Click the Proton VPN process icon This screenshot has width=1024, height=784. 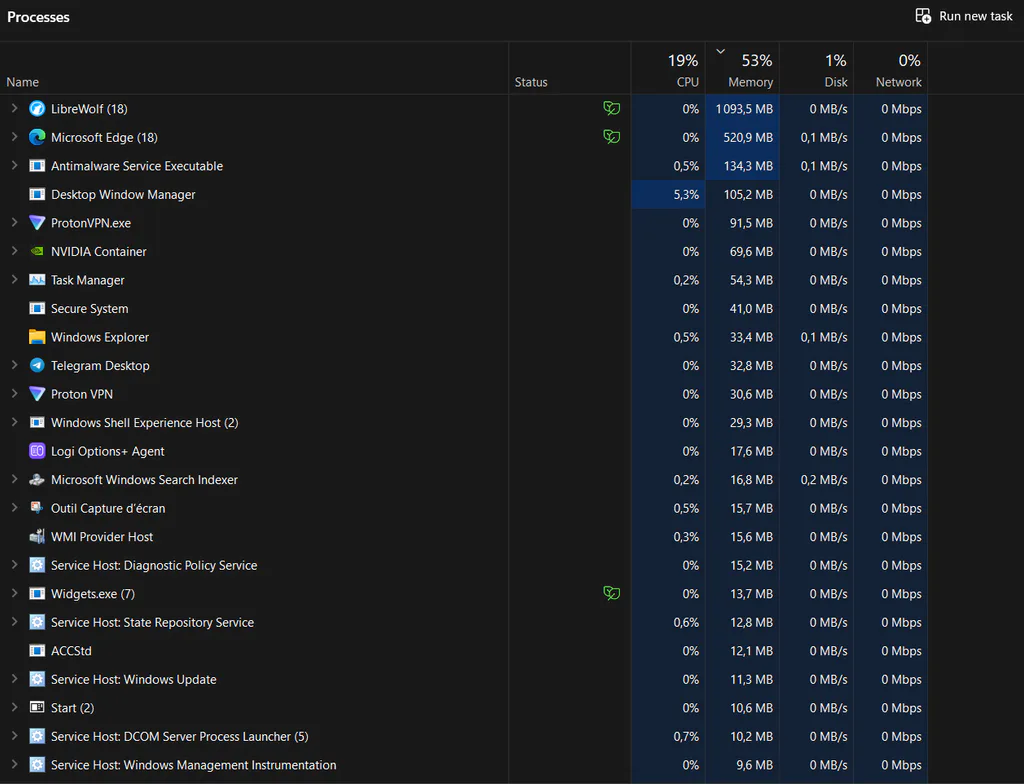pos(37,394)
